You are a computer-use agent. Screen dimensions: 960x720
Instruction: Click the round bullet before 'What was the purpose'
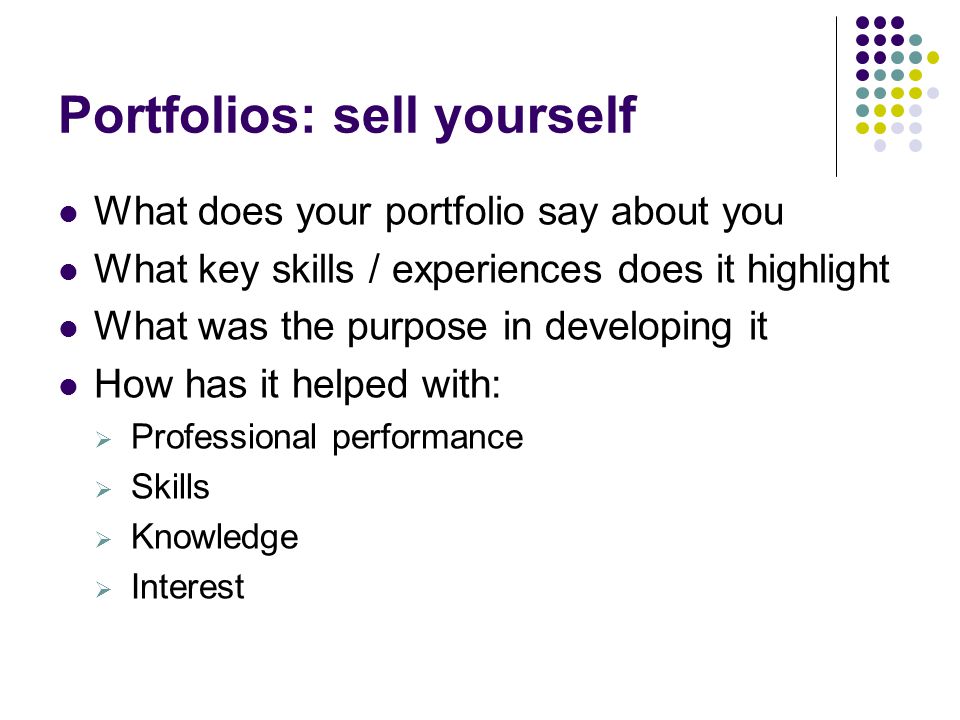click(x=69, y=329)
